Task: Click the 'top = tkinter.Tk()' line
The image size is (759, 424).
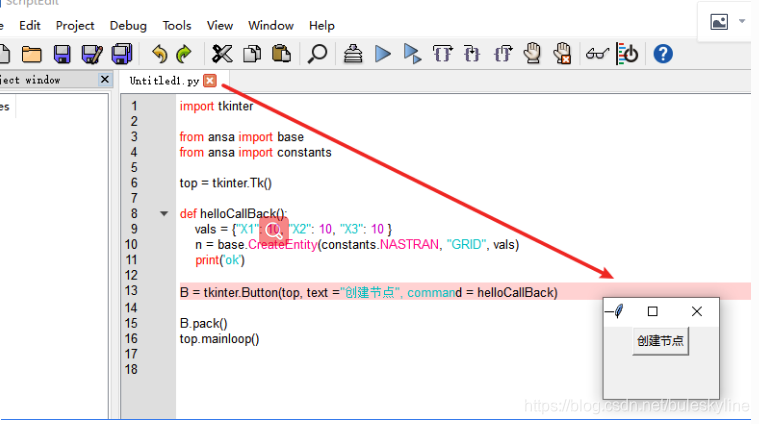Action: pos(226,183)
